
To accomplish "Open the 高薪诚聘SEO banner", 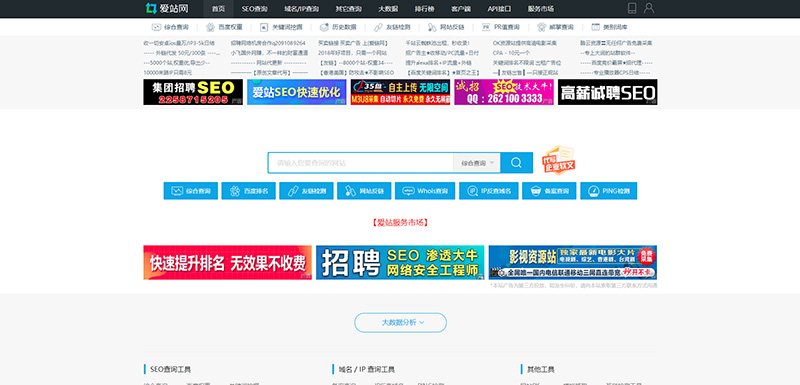I will [608, 92].
